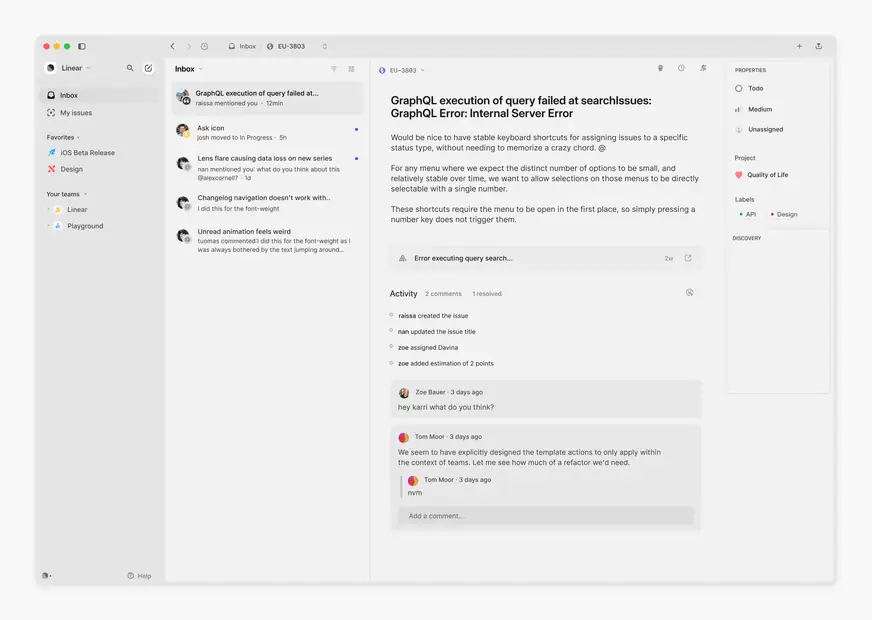Open iOS Beta Release favorite
Viewport: 872px width, 620px height.
pyautogui.click(x=81, y=152)
